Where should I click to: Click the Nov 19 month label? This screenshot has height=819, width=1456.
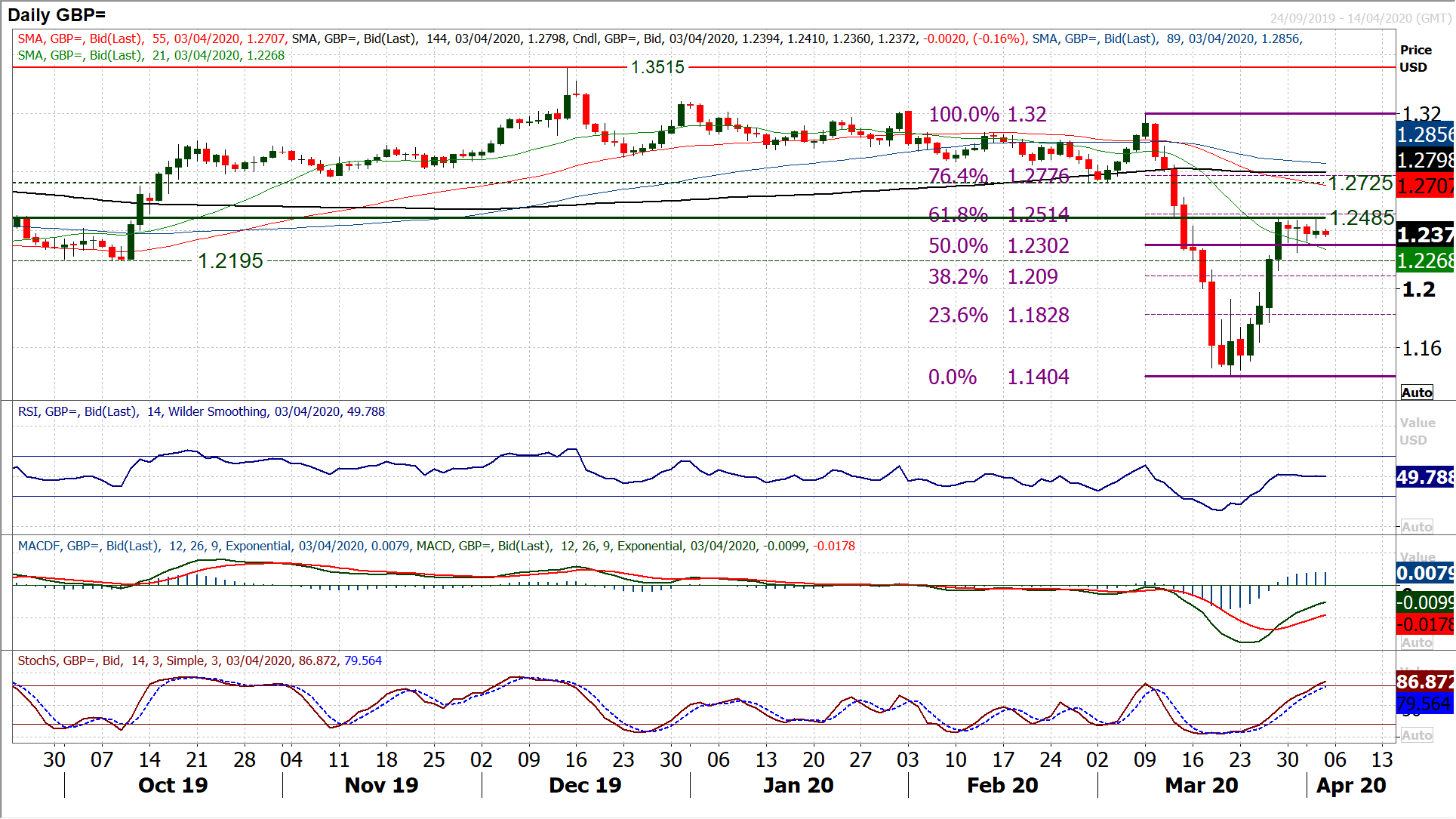coord(381,786)
